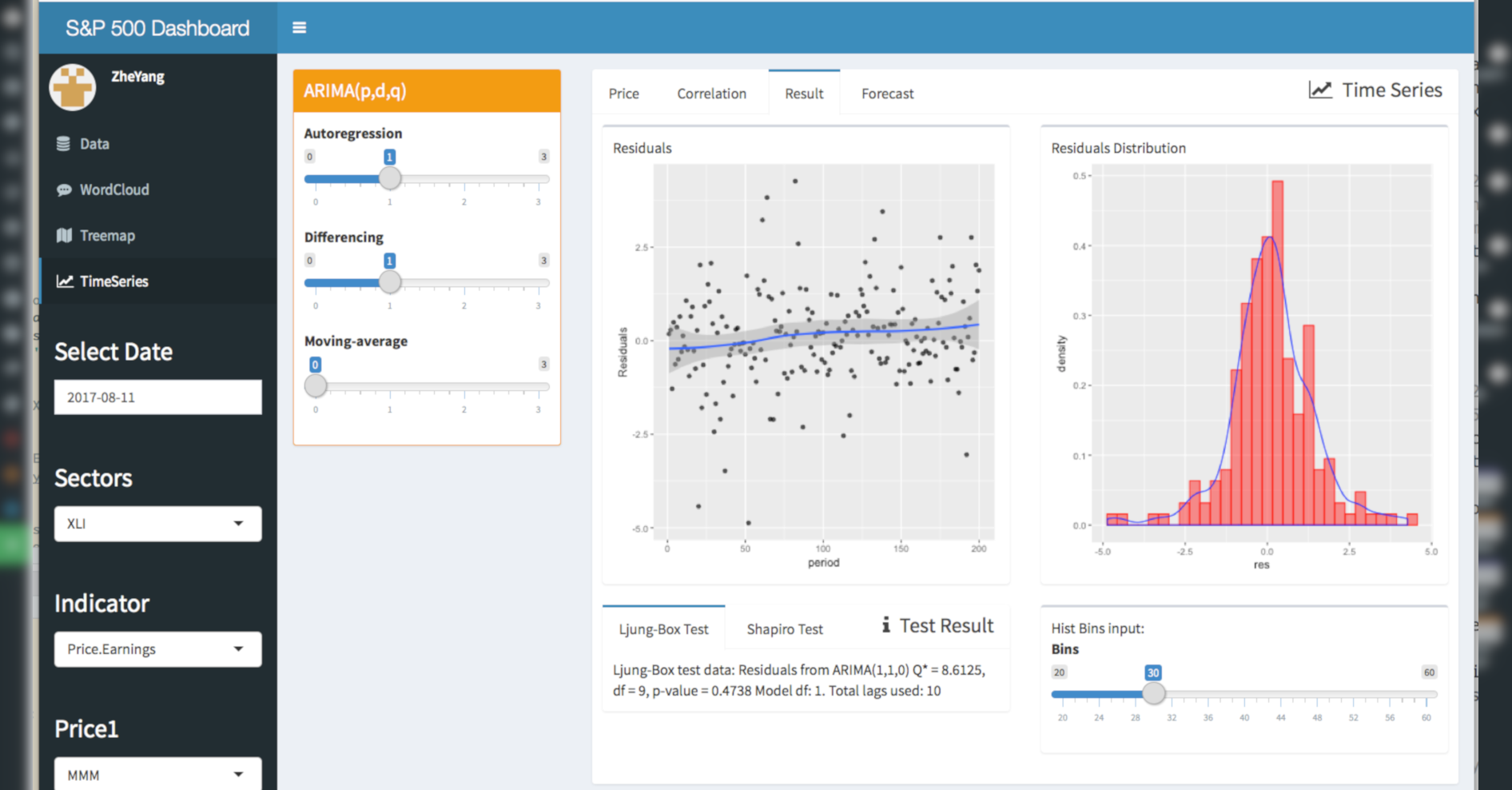This screenshot has height=790, width=1512.
Task: Select the Shapiro Test tab
Action: [784, 629]
